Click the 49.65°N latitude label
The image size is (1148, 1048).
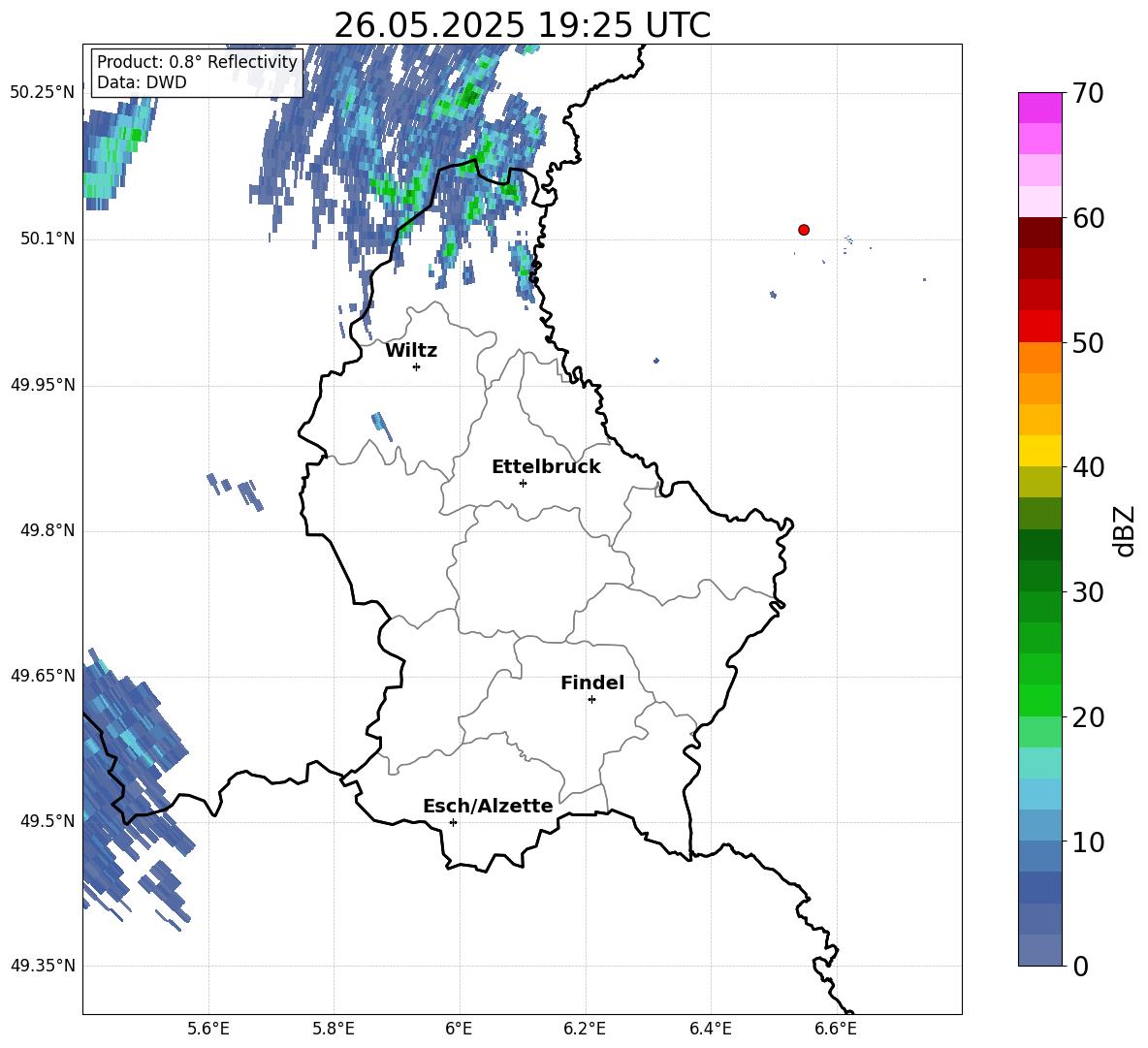tap(43, 675)
